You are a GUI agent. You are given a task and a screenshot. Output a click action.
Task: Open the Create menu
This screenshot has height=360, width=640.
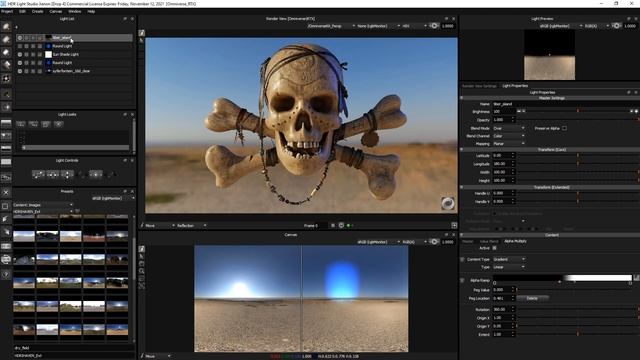point(37,11)
